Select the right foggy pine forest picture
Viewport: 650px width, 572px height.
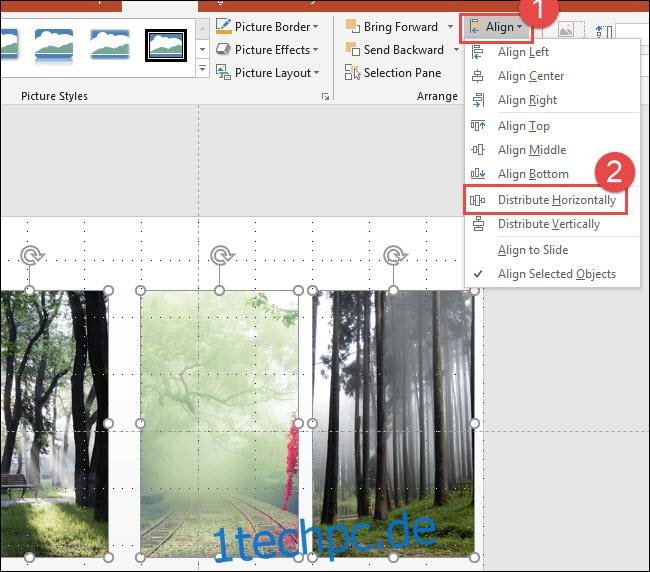(393, 424)
